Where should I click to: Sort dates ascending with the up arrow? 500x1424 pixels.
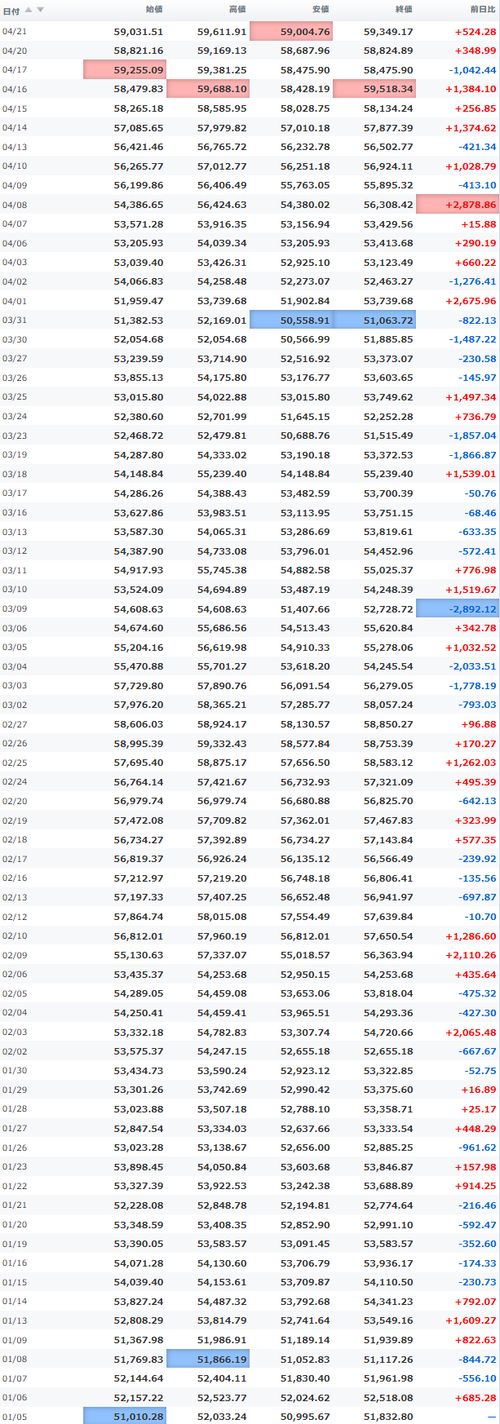pos(29,9)
